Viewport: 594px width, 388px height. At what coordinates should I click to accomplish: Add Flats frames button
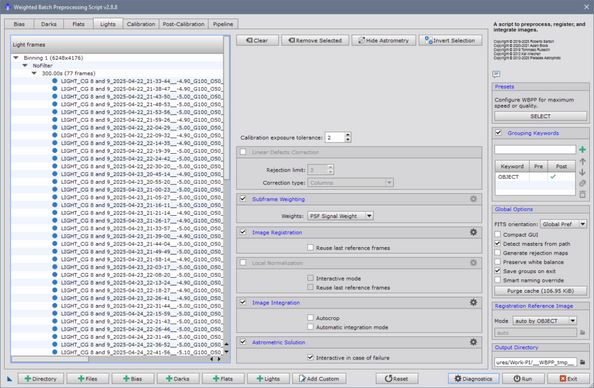tap(223, 379)
